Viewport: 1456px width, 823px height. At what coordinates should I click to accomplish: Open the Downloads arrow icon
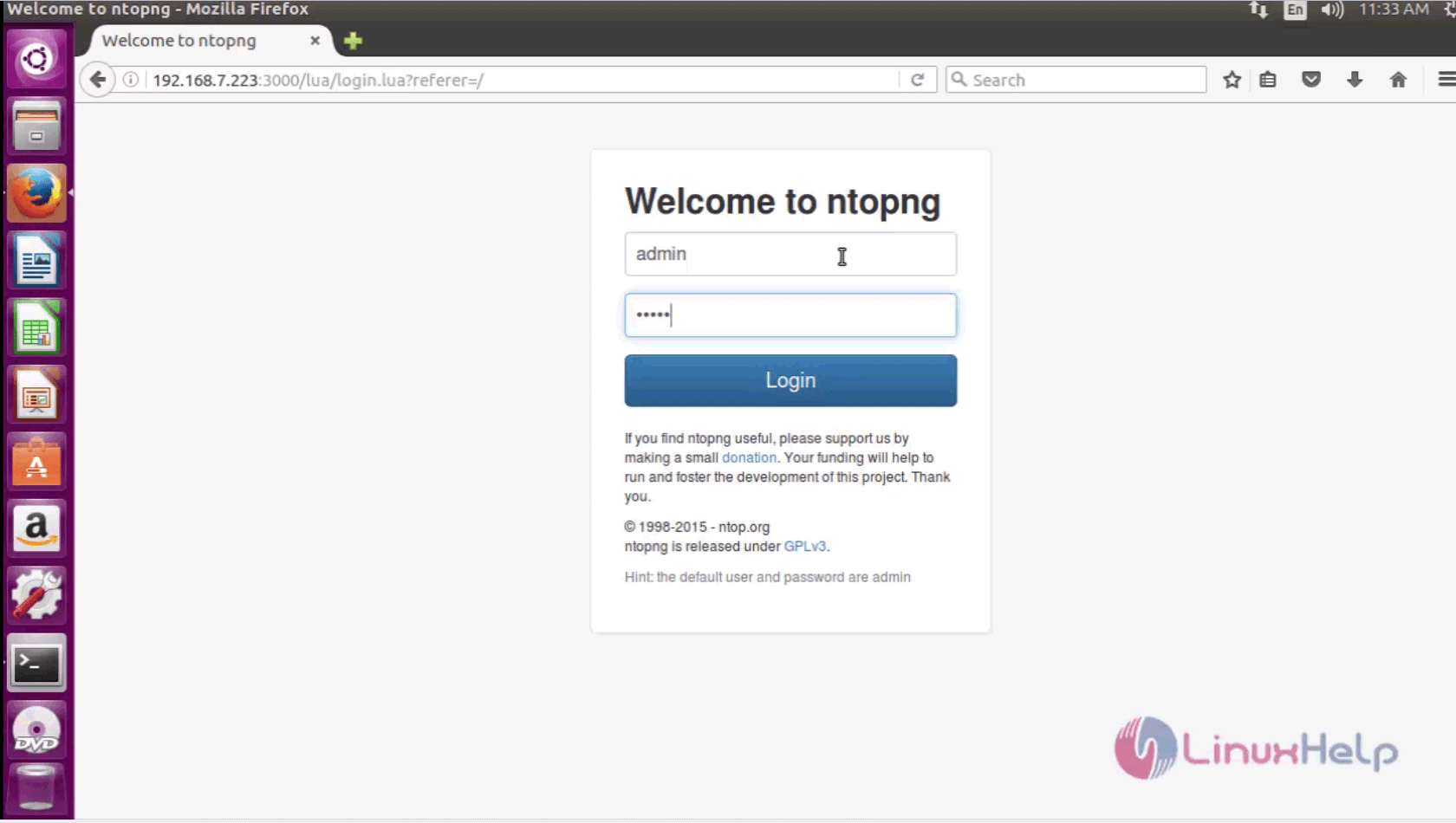click(1355, 80)
